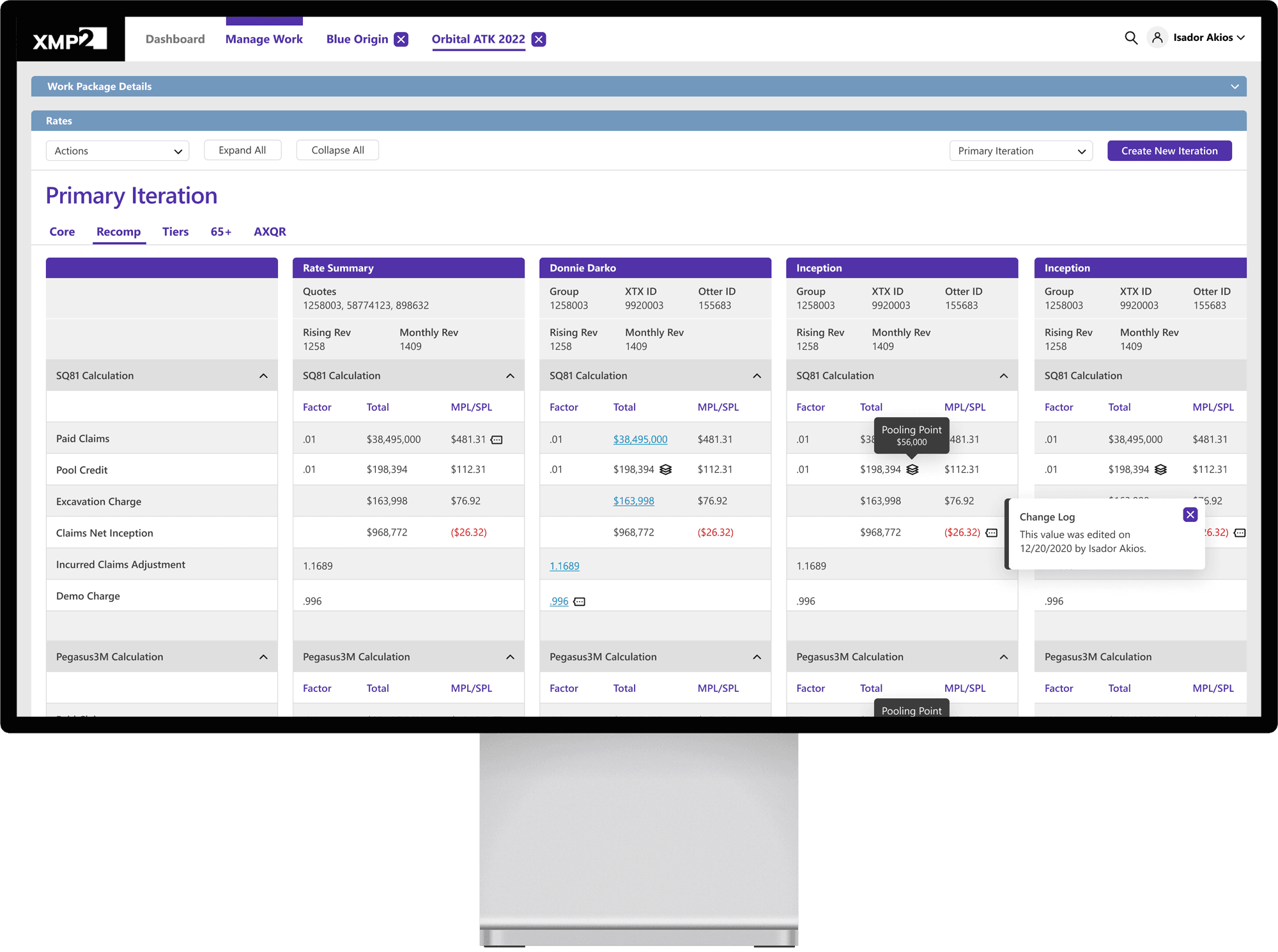
Task: Close the Change Log popup
Action: click(1190, 515)
